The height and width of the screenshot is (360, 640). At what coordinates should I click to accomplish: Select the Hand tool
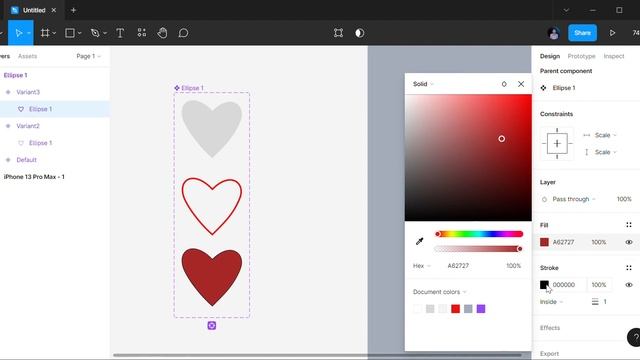(x=162, y=33)
